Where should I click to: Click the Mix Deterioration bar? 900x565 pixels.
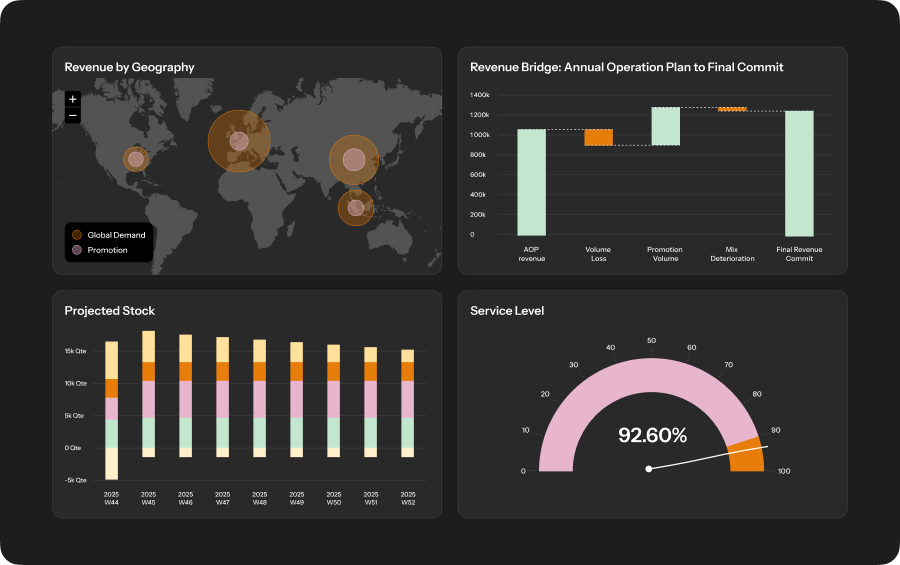pyautogui.click(x=732, y=109)
